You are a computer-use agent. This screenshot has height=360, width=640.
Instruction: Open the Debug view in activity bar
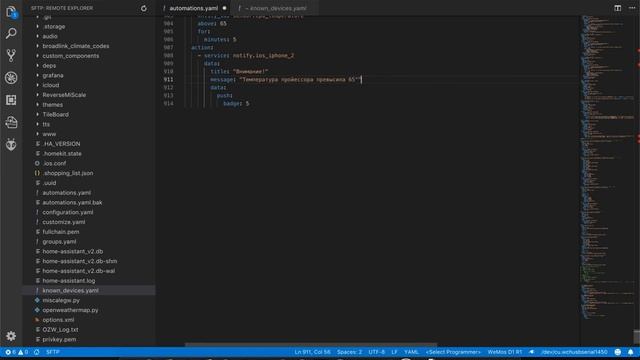point(11,78)
